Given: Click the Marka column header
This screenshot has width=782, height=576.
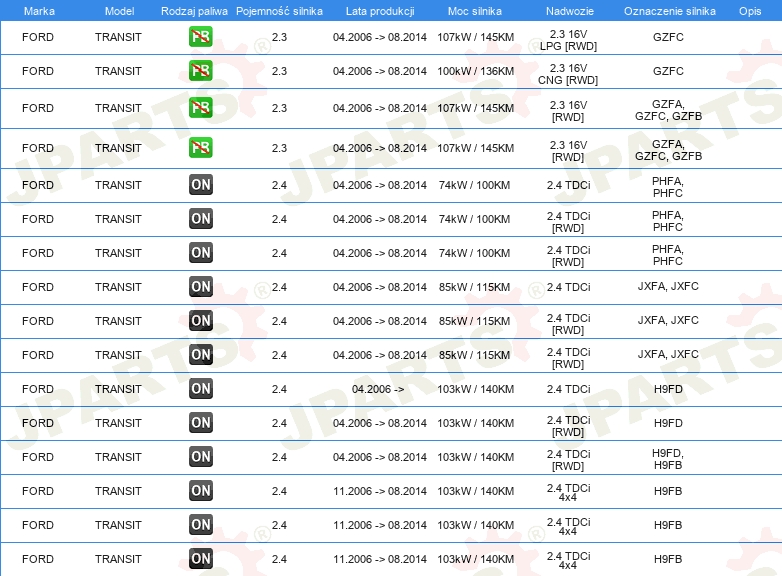Looking at the screenshot, I should pyautogui.click(x=39, y=11).
